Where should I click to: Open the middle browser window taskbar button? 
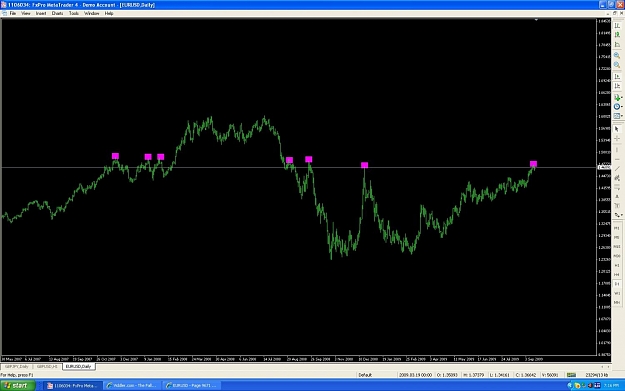[132, 385]
